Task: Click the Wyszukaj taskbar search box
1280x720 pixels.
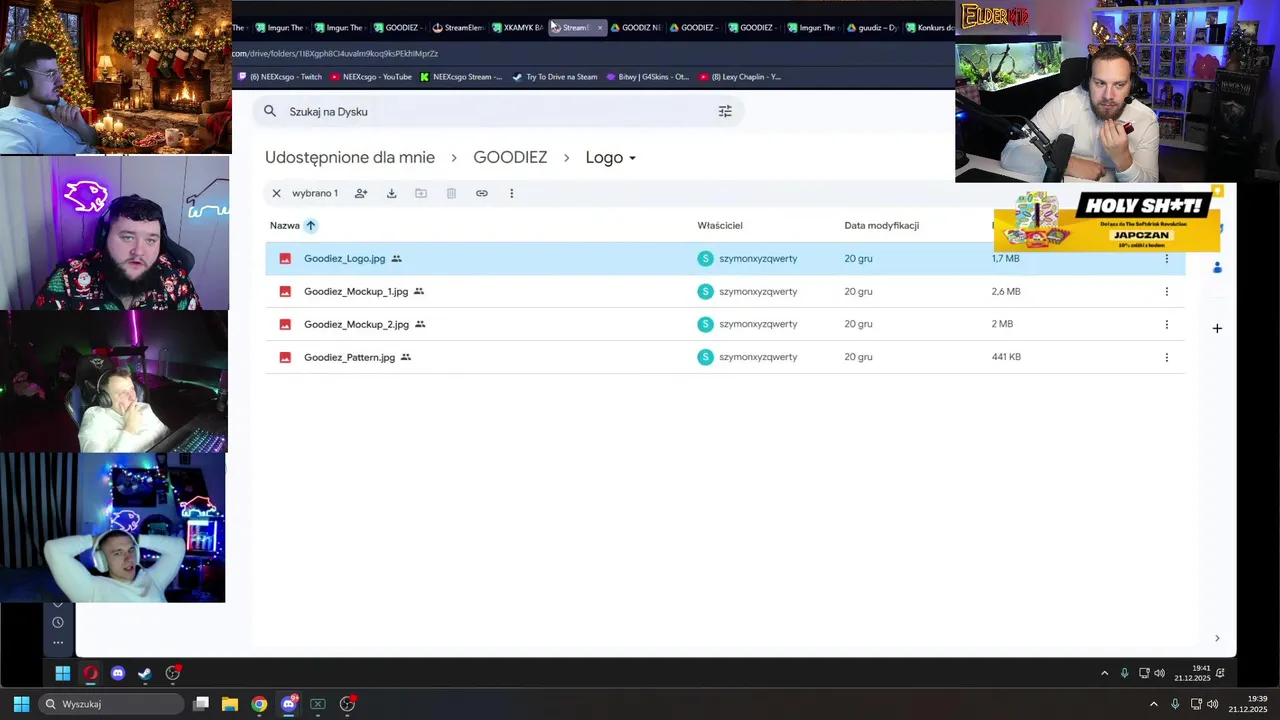Action: 112,704
